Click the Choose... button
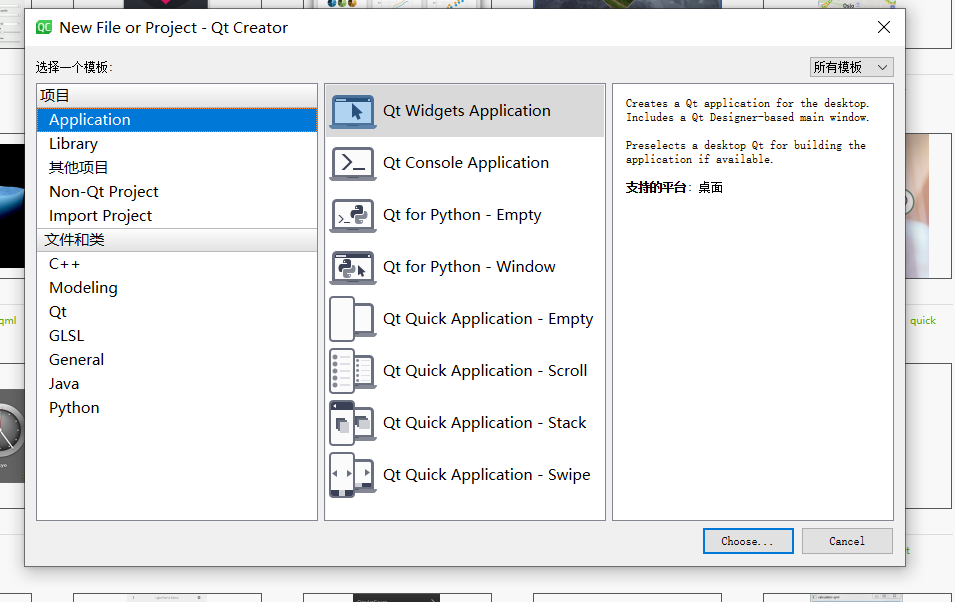955x602 pixels. (x=748, y=541)
